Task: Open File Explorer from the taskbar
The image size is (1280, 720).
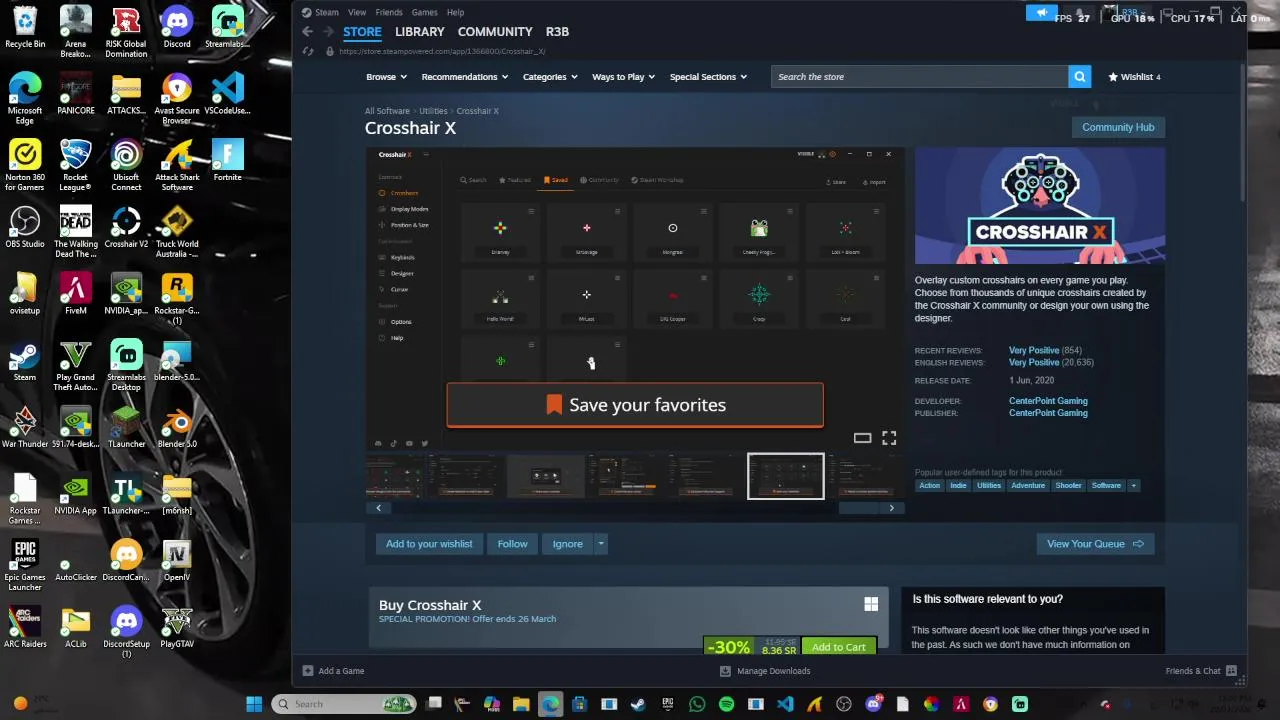Action: coord(521,704)
